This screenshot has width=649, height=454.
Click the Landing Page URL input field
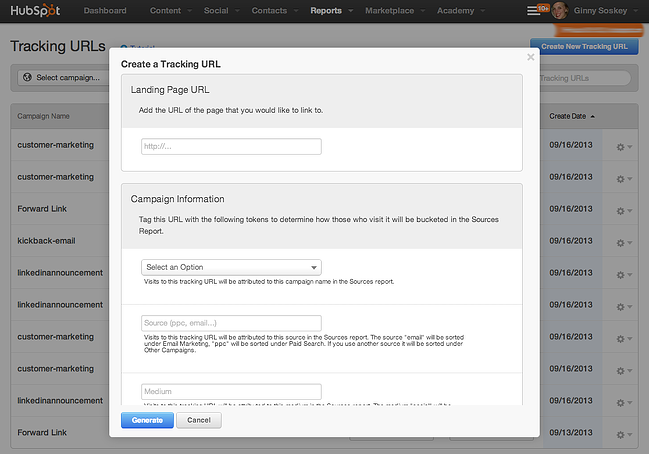click(231, 146)
